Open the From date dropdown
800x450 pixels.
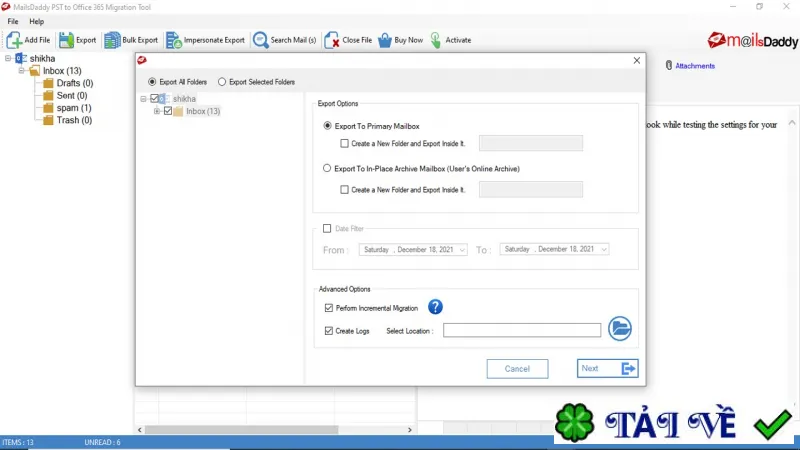(x=462, y=249)
